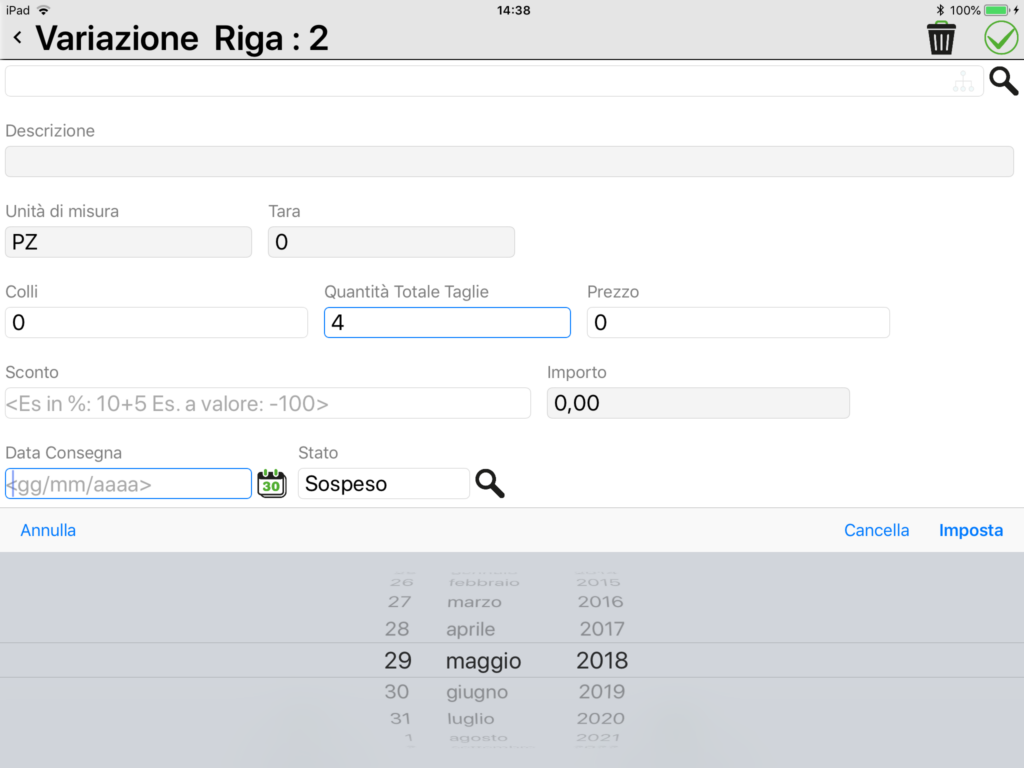
Task: Tap the hierarchy tree icon in top field
Action: pyautogui.click(x=963, y=81)
